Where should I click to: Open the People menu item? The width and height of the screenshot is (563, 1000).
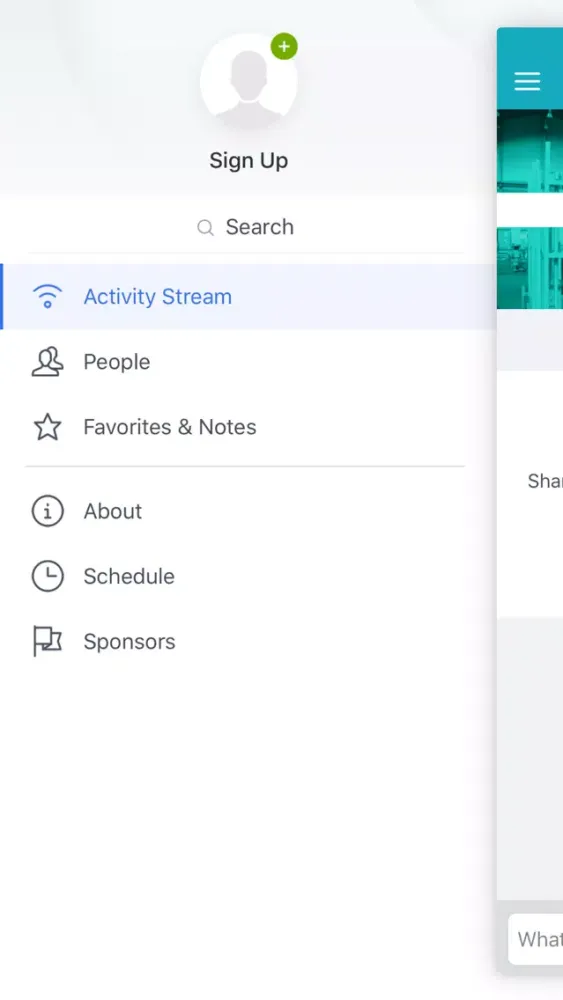click(x=248, y=362)
